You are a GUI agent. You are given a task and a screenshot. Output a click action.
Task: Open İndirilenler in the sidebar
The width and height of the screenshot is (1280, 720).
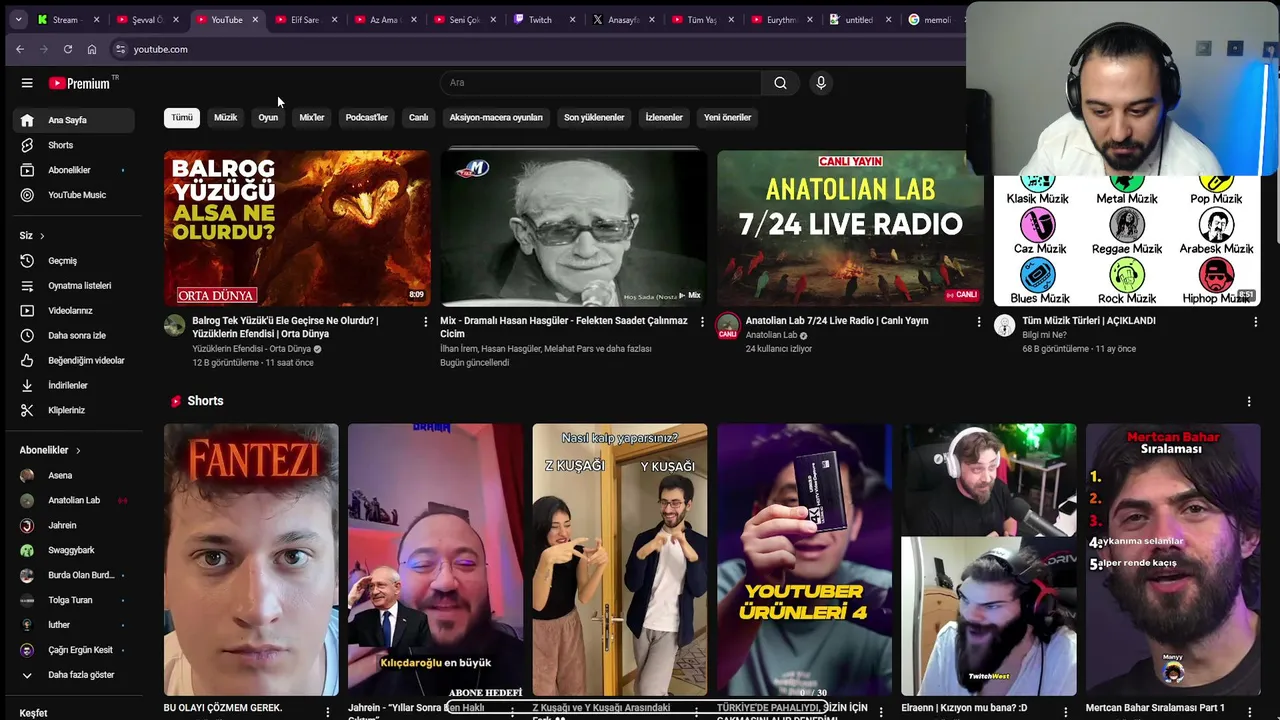click(74, 386)
